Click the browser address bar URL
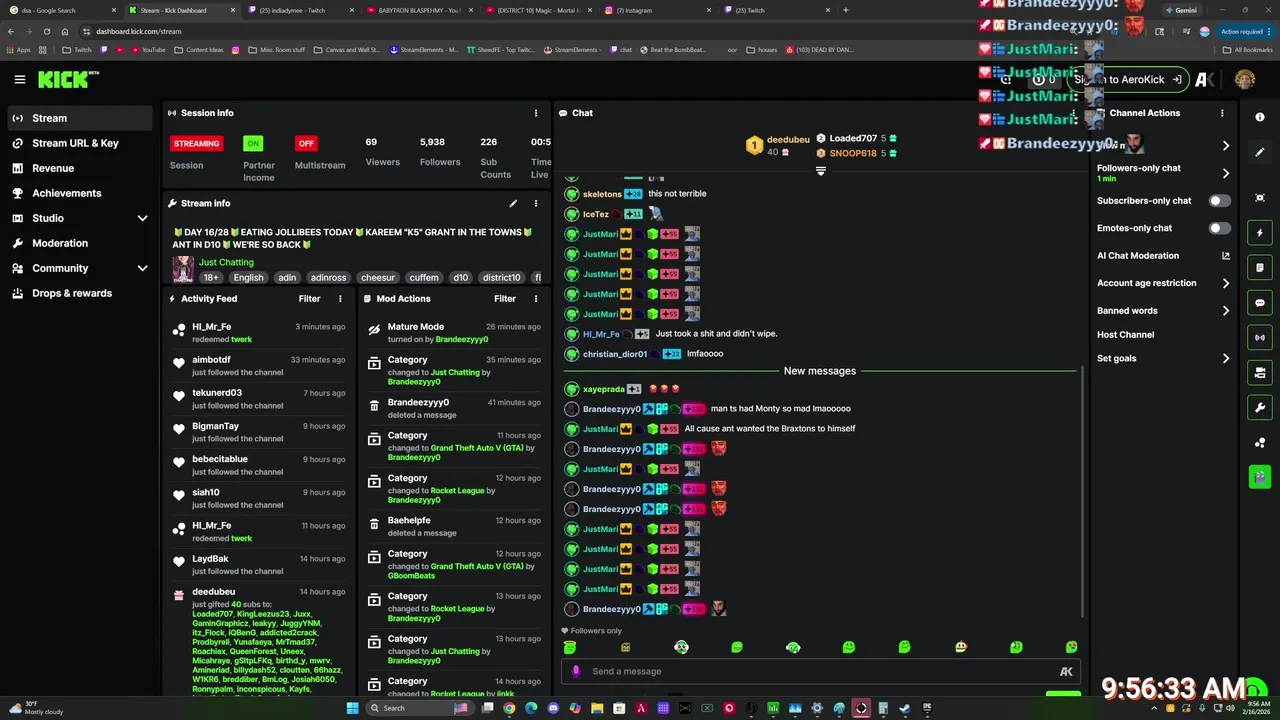The height and width of the screenshot is (720, 1280). (x=139, y=31)
